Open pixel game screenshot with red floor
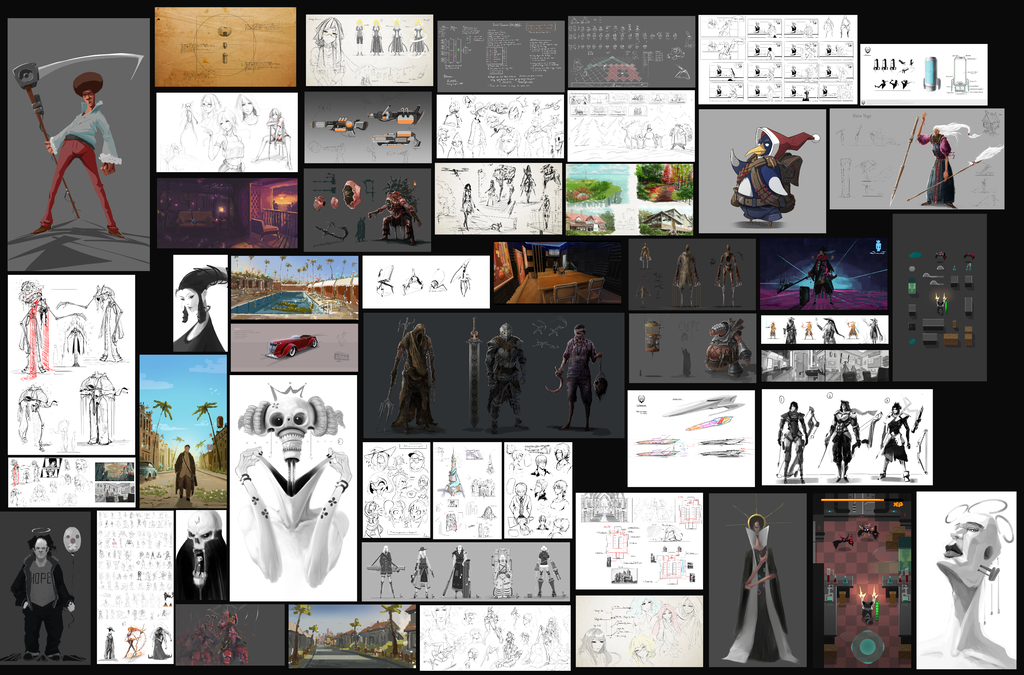This screenshot has width=1024, height=675. [x=861, y=581]
